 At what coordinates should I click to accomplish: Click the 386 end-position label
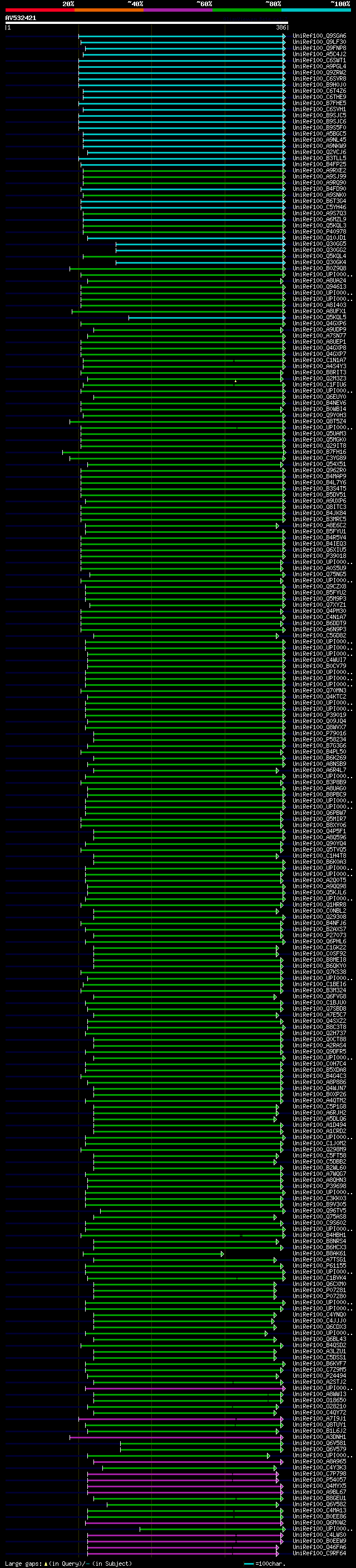[280, 27]
